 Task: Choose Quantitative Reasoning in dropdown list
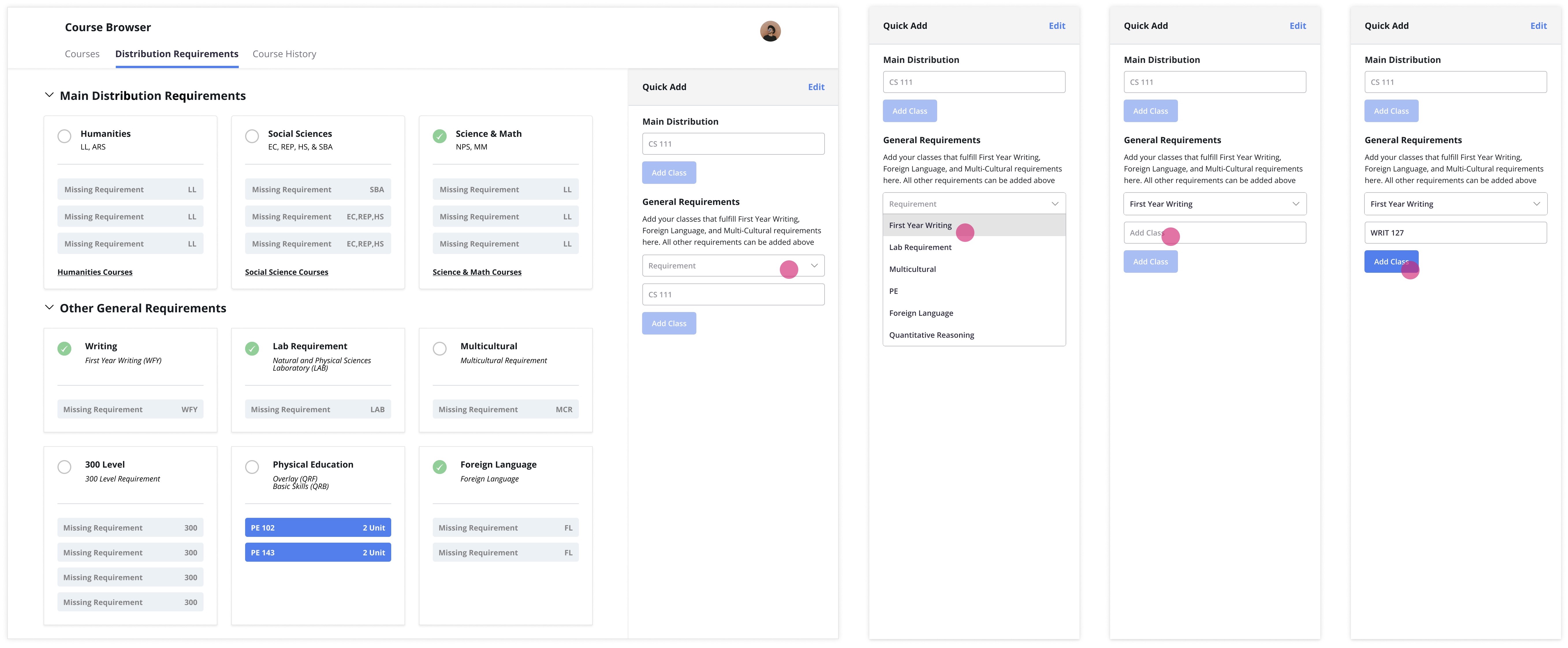click(x=974, y=335)
